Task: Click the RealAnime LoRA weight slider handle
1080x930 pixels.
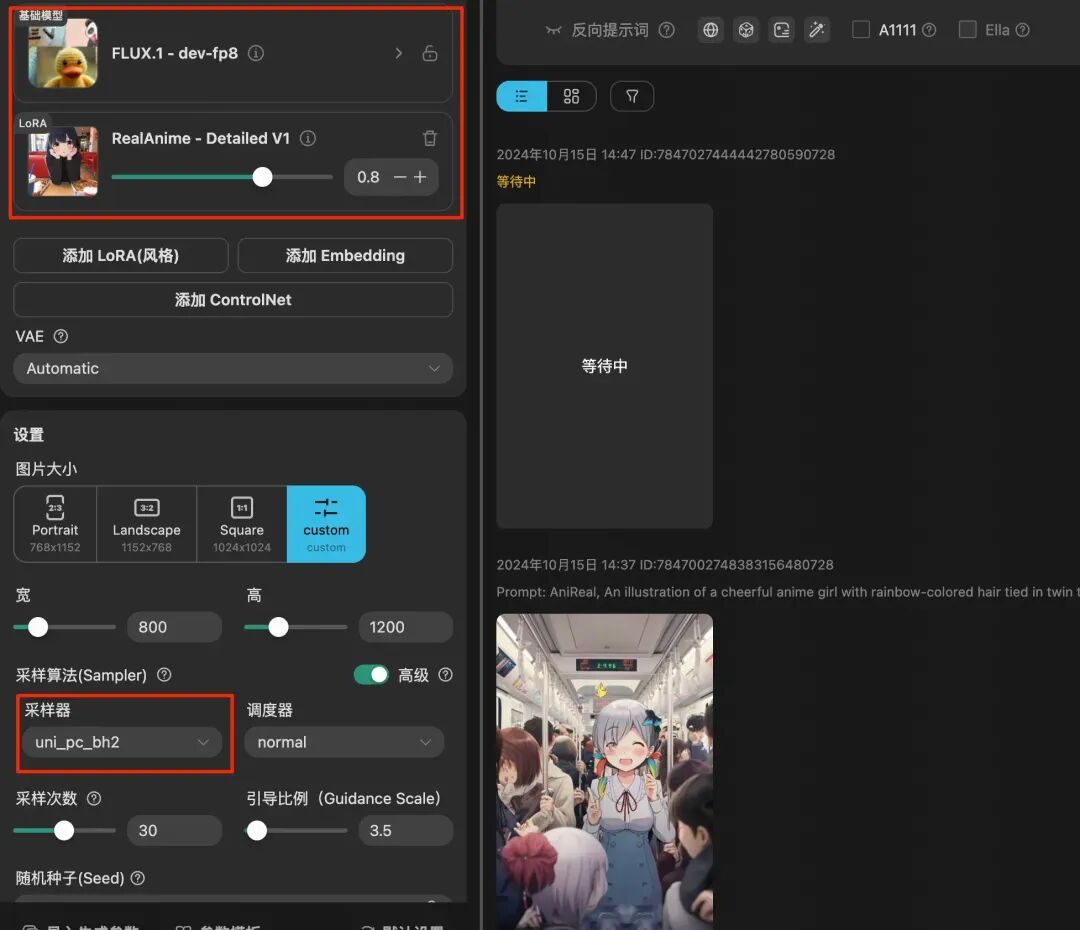Action: (262, 177)
